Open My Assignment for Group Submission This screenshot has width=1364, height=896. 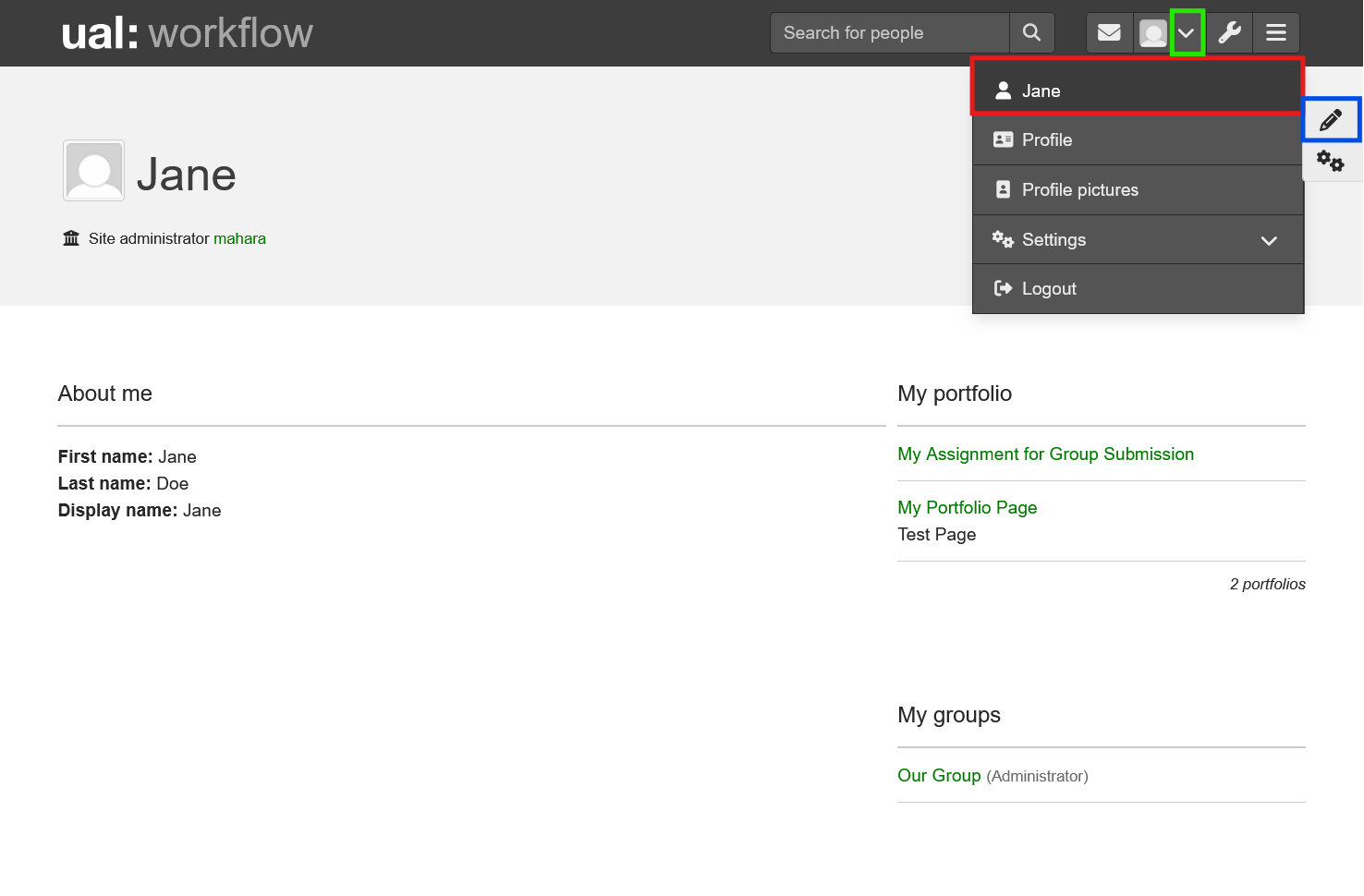(1045, 454)
